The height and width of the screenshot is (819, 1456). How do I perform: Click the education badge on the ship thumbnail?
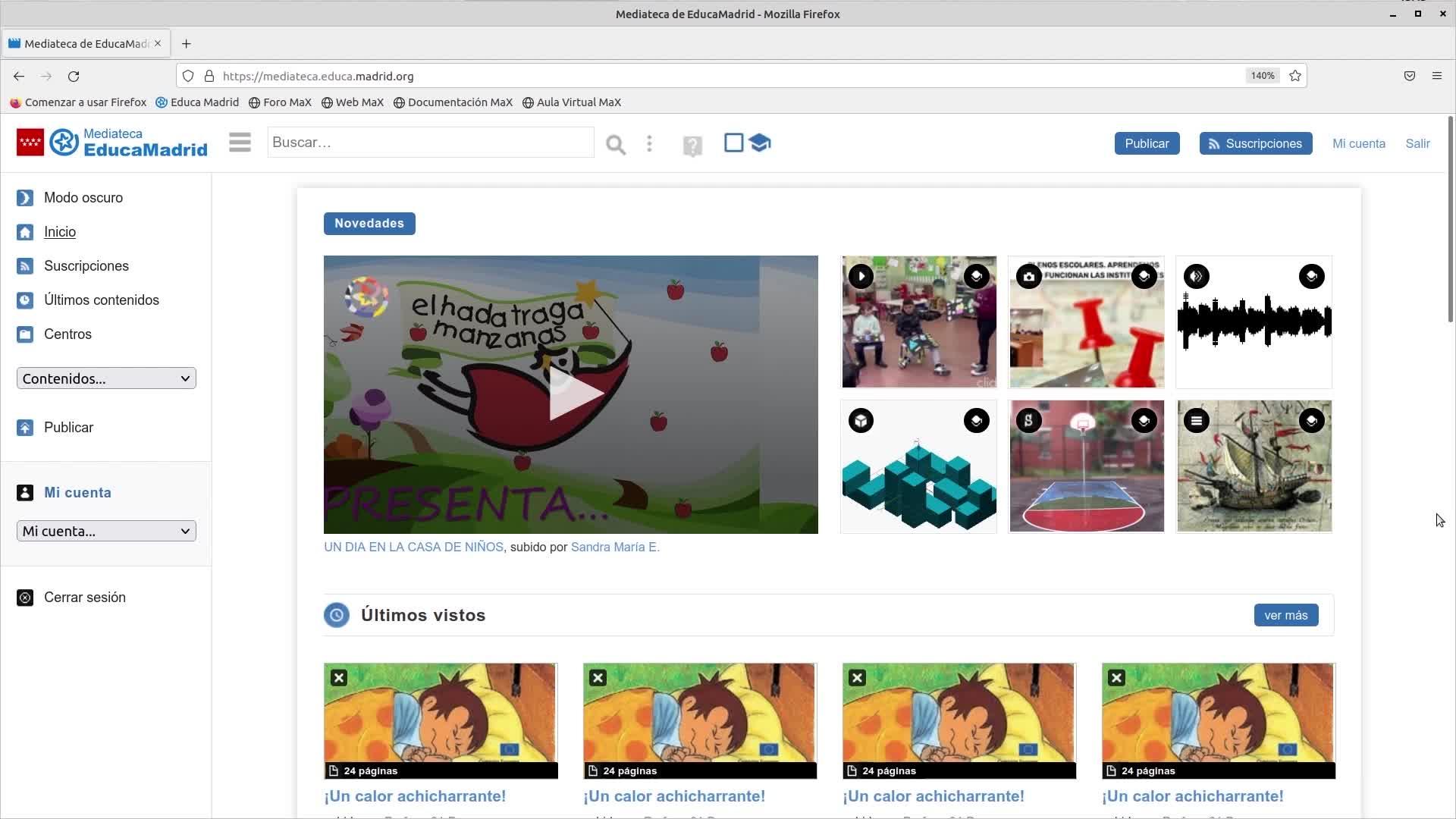tap(1311, 420)
